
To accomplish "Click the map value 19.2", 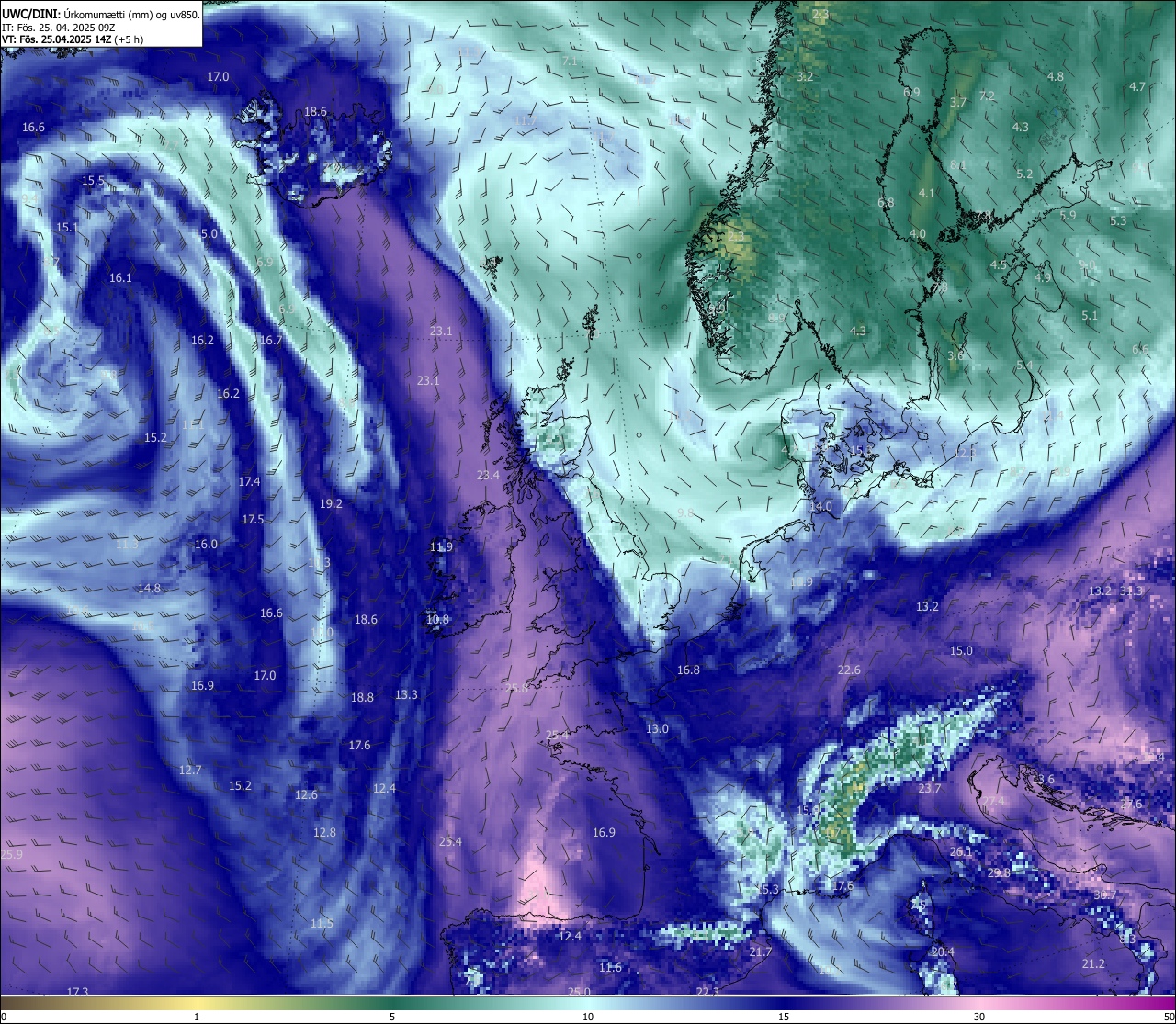I will click(331, 504).
